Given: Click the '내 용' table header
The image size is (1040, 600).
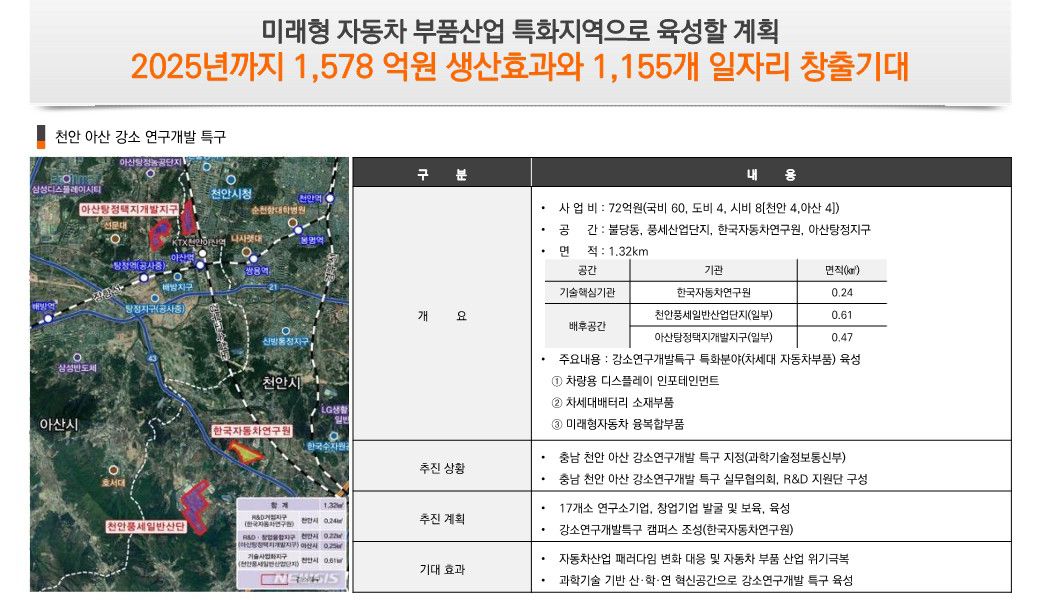Looking at the screenshot, I should click(771, 174).
